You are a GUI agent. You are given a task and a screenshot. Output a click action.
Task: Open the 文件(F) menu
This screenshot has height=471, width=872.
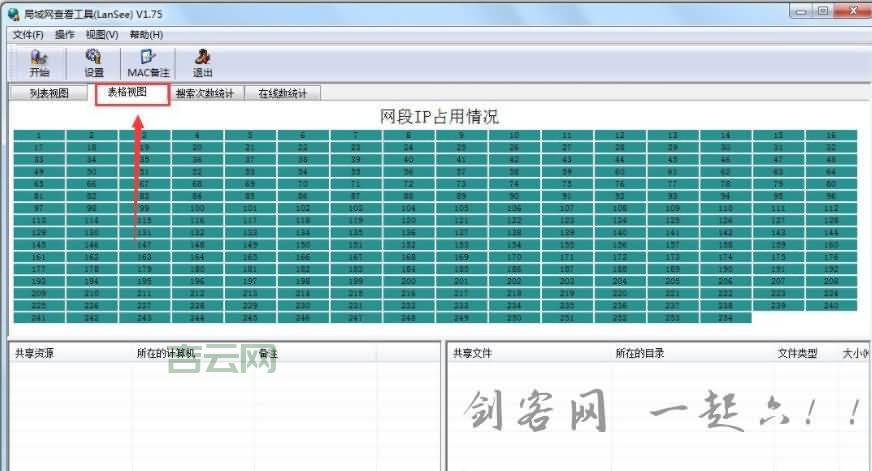point(28,34)
